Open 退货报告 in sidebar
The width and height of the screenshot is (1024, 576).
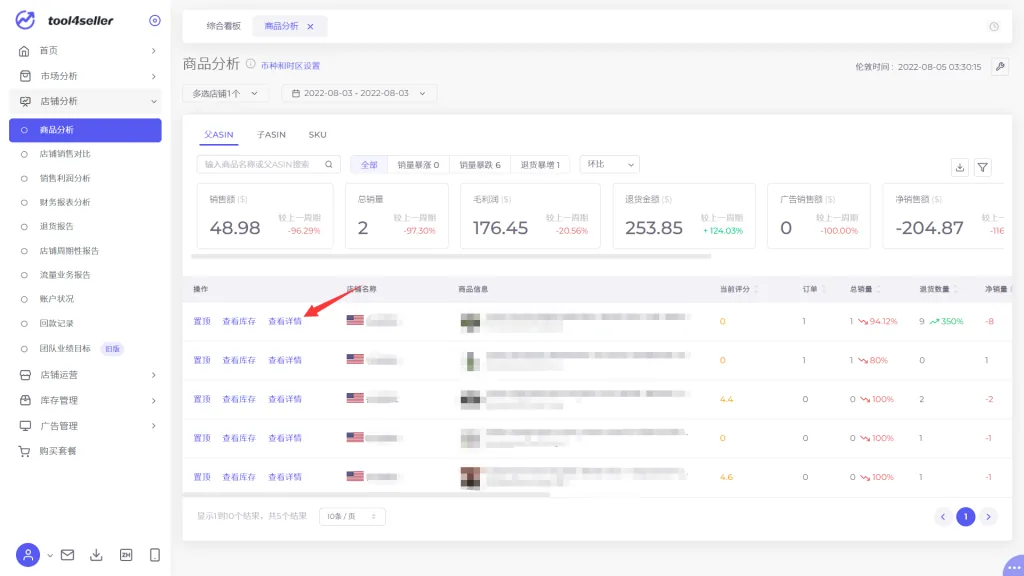pyautogui.click(x=56, y=227)
